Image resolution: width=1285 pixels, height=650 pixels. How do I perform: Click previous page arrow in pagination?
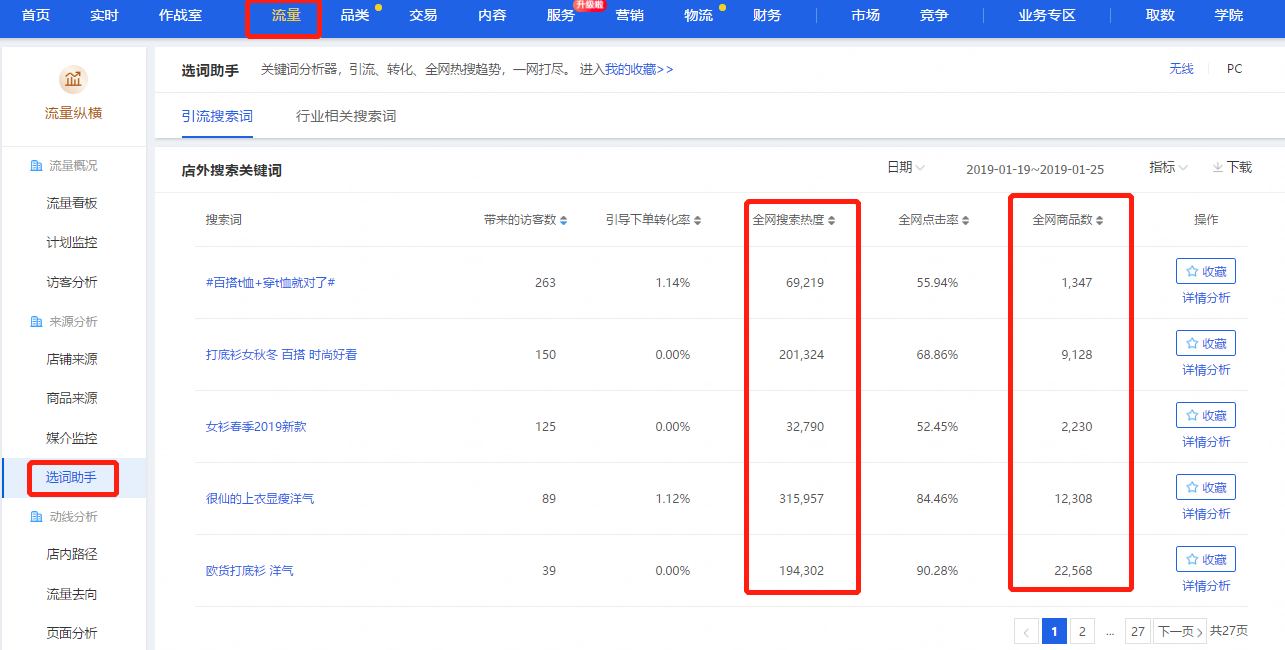pyautogui.click(x=1026, y=631)
